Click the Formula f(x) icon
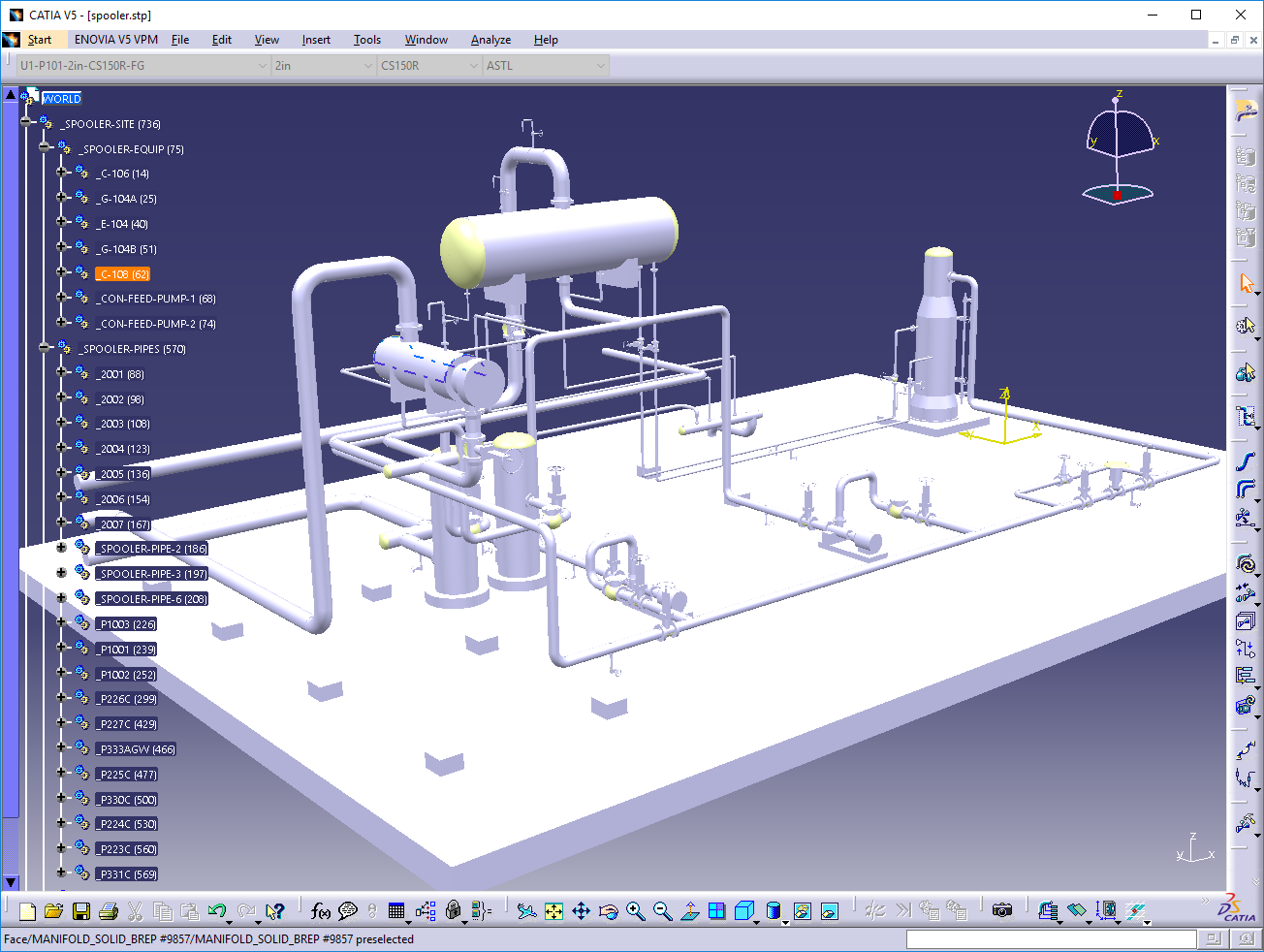 (x=320, y=911)
